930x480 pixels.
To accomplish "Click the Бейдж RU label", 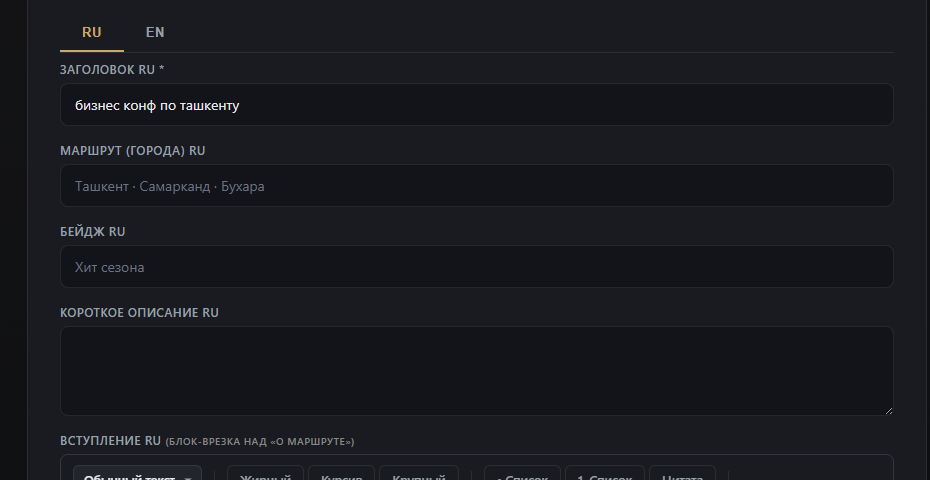I will pos(93,231).
